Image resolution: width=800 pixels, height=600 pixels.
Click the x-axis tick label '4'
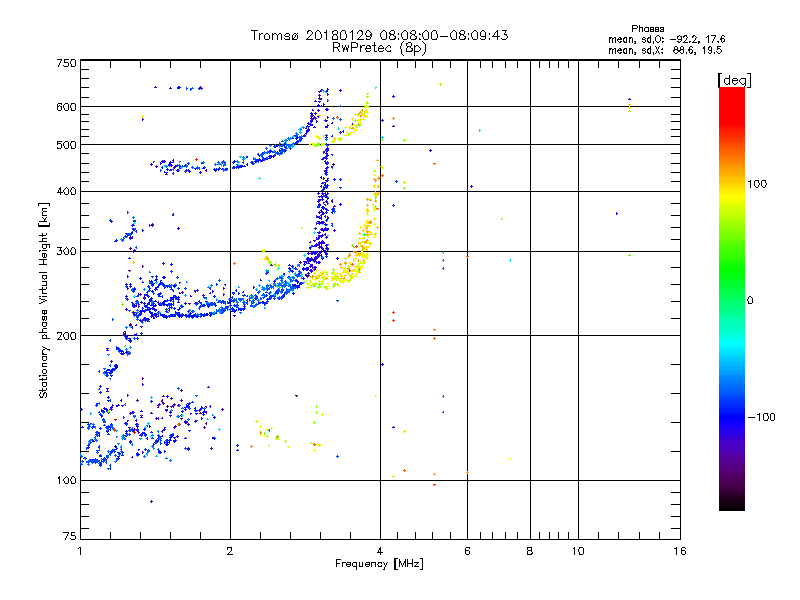380,551
